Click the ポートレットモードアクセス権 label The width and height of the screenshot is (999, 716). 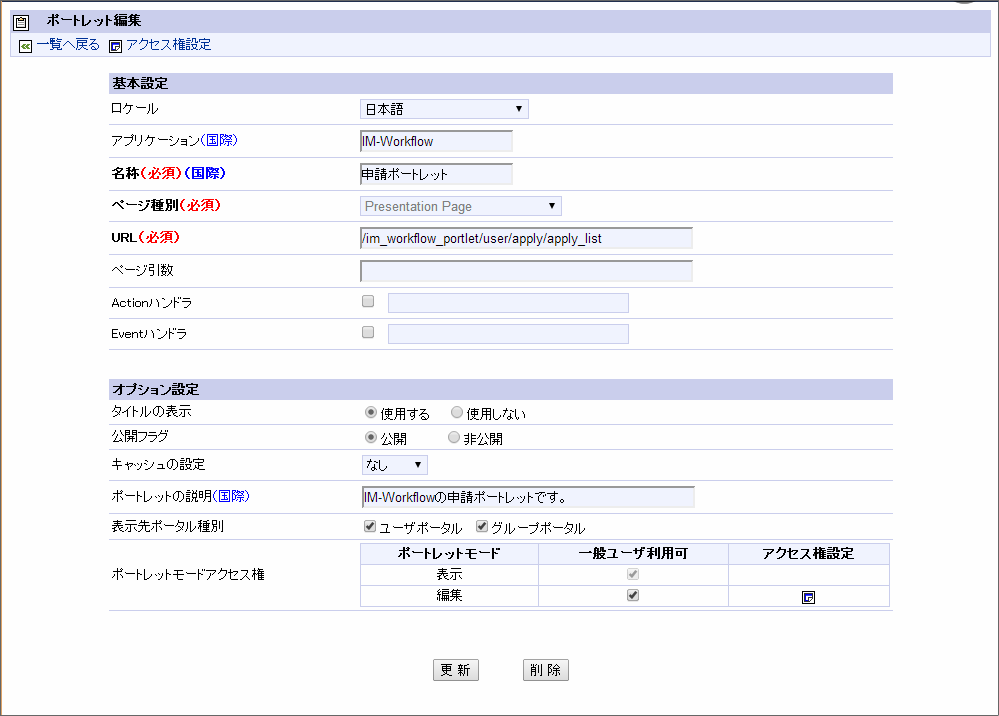(x=188, y=575)
